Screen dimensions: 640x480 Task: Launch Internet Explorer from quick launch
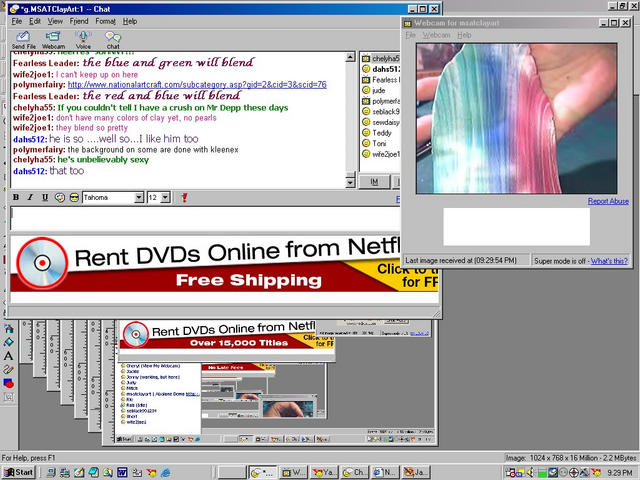pyautogui.click(x=166, y=472)
